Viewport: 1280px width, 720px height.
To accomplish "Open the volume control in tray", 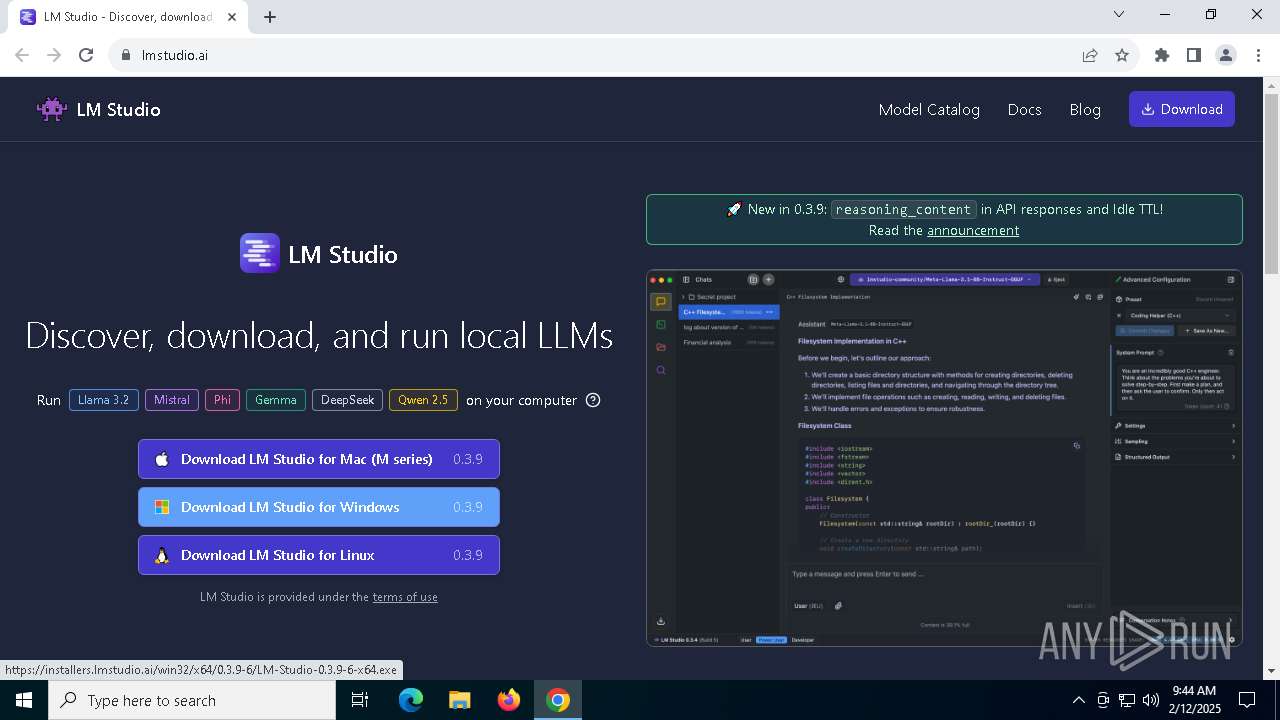I will (x=1150, y=700).
